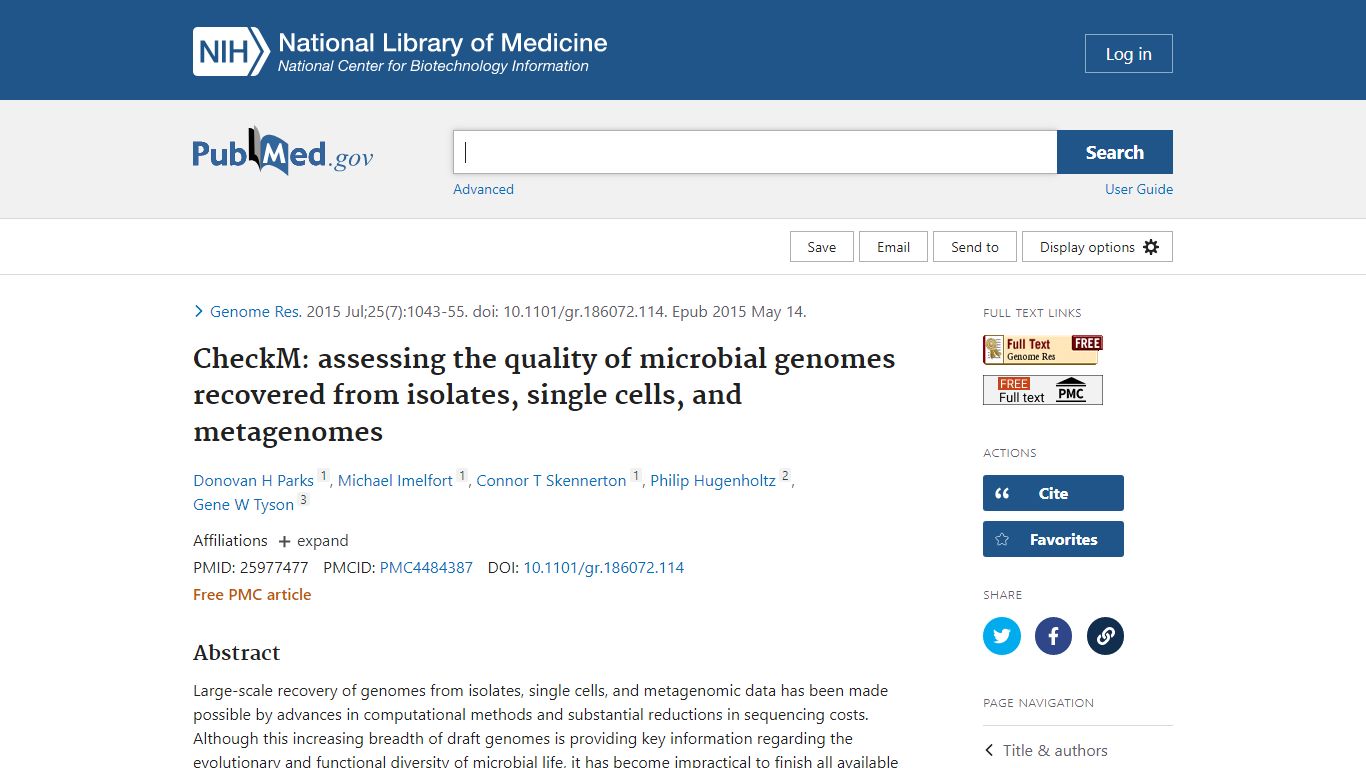Click the Log in button
This screenshot has height=768, width=1366.
pos(1129,54)
